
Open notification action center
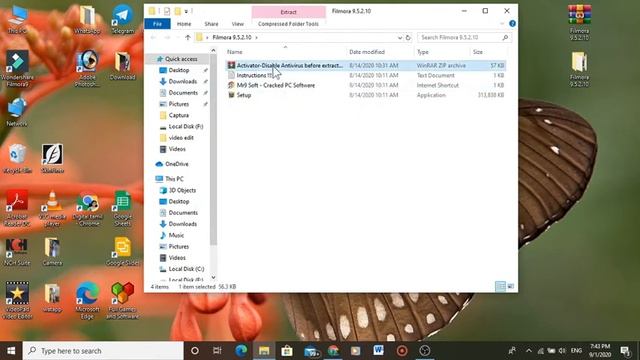625,351
